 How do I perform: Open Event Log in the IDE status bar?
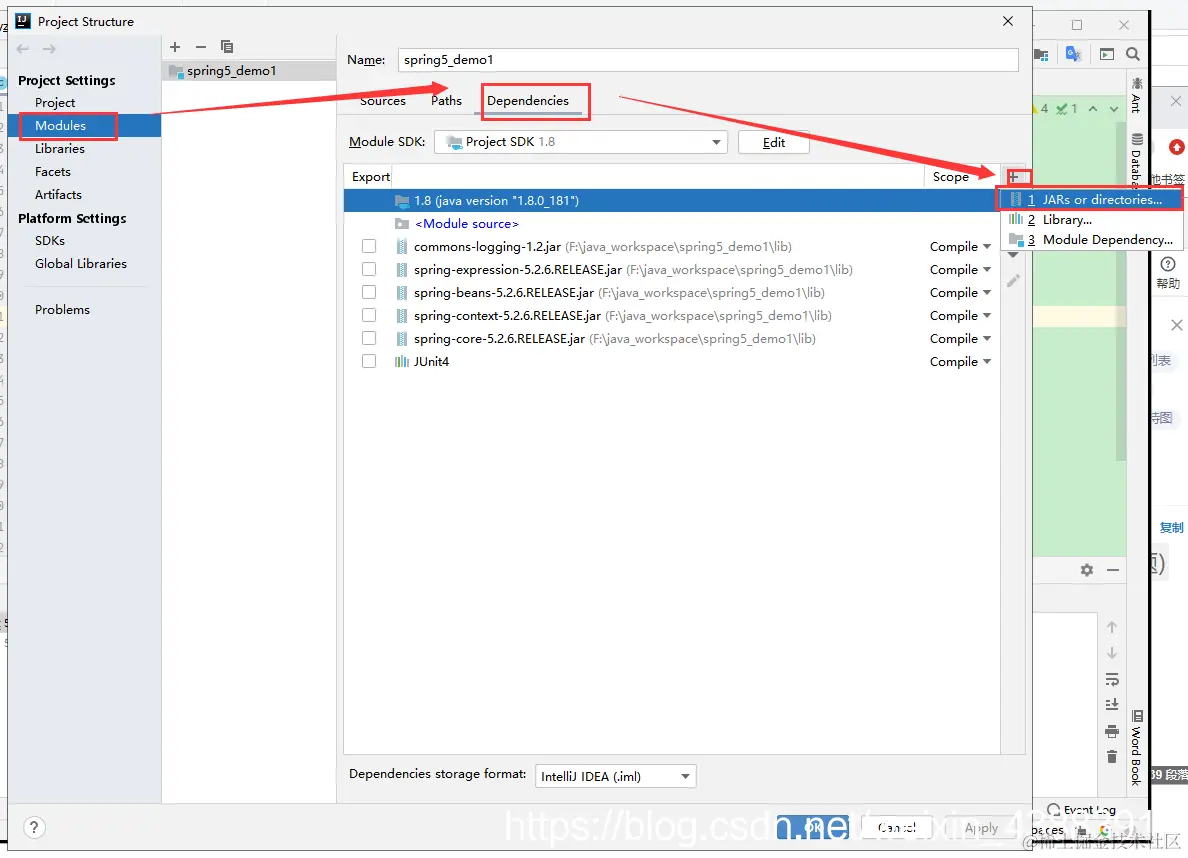click(1081, 809)
